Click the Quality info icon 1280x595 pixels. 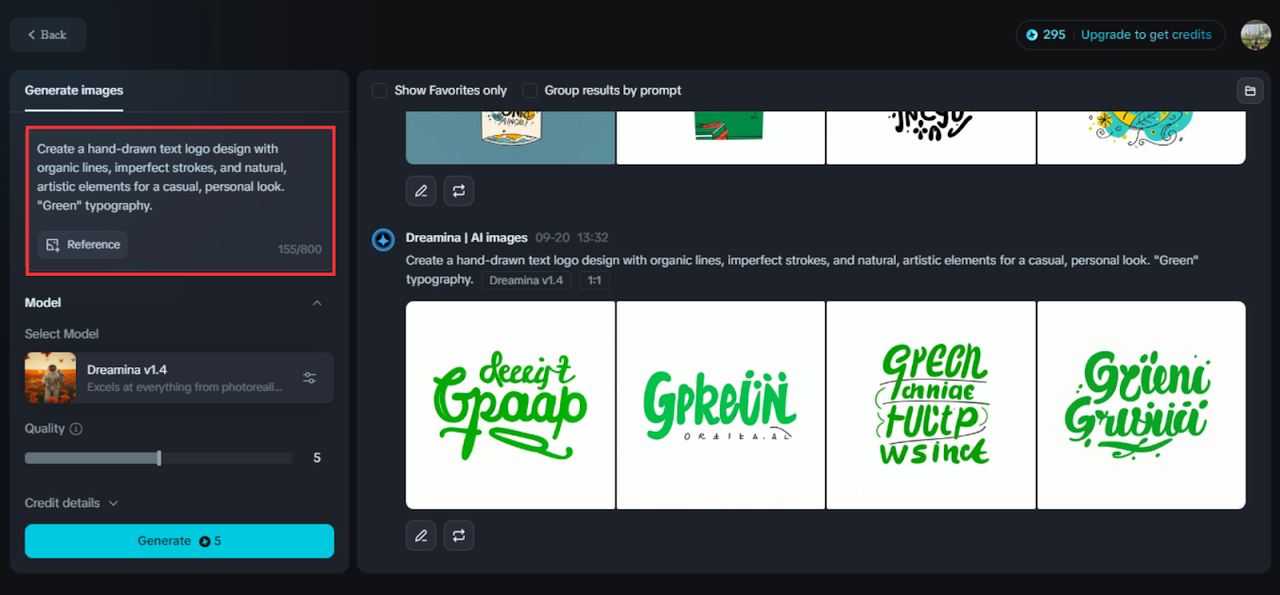point(76,429)
